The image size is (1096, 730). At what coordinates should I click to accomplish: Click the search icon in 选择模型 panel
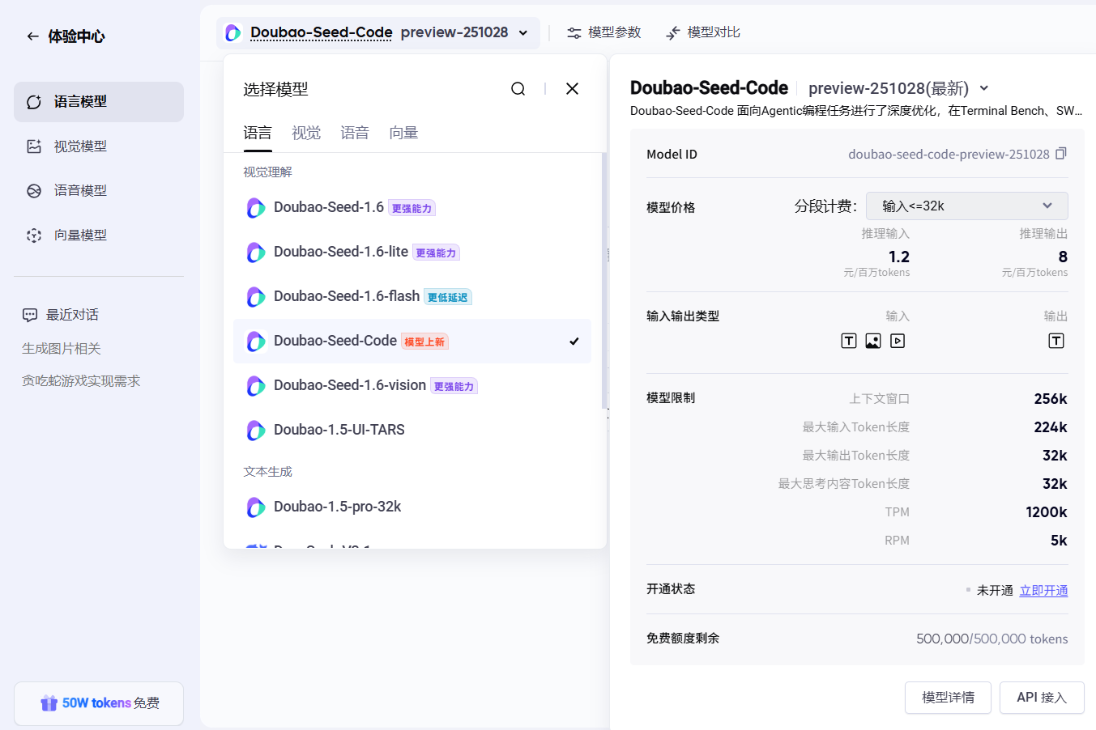518,89
